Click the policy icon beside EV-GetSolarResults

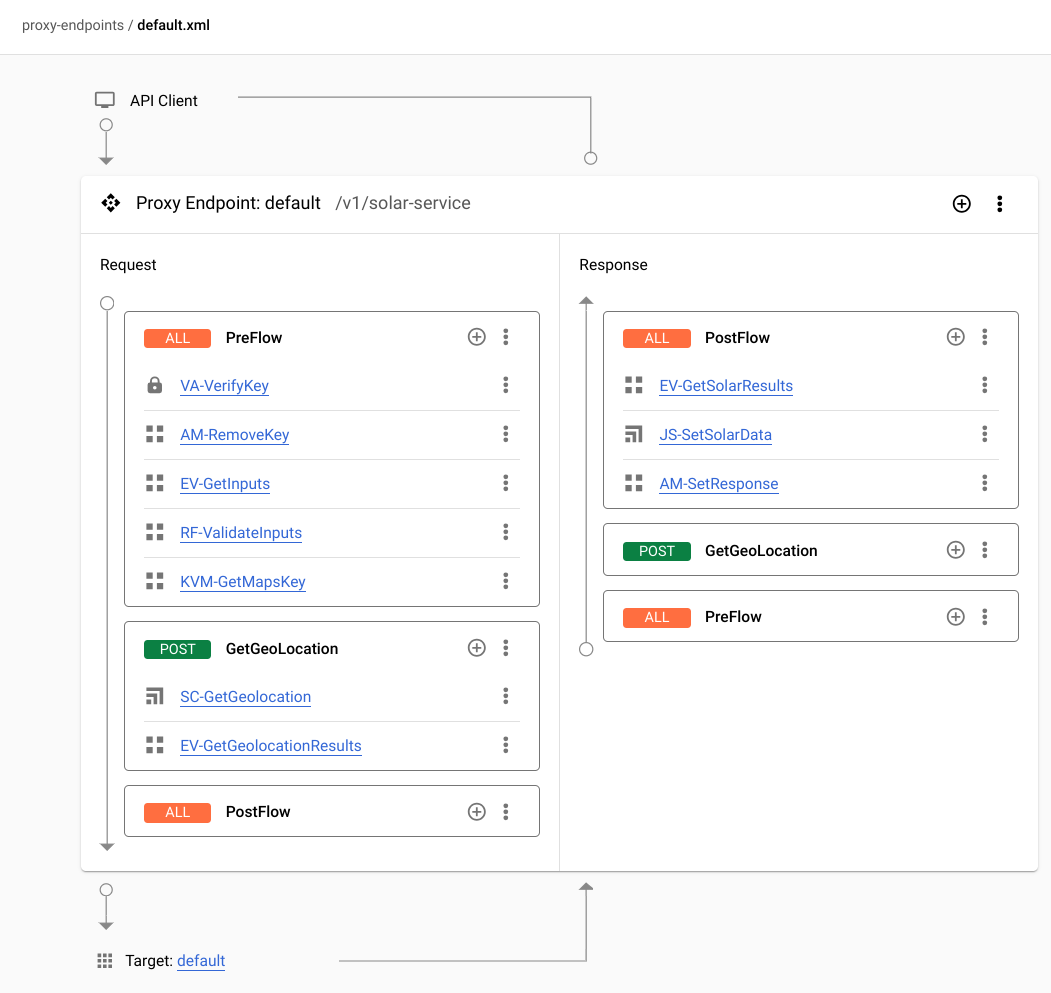tap(633, 385)
